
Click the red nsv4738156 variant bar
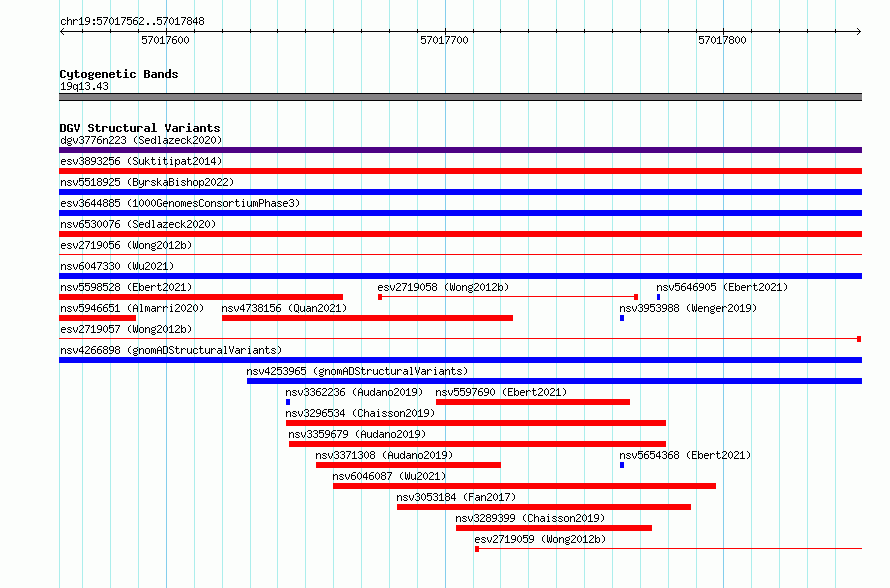click(x=367, y=318)
